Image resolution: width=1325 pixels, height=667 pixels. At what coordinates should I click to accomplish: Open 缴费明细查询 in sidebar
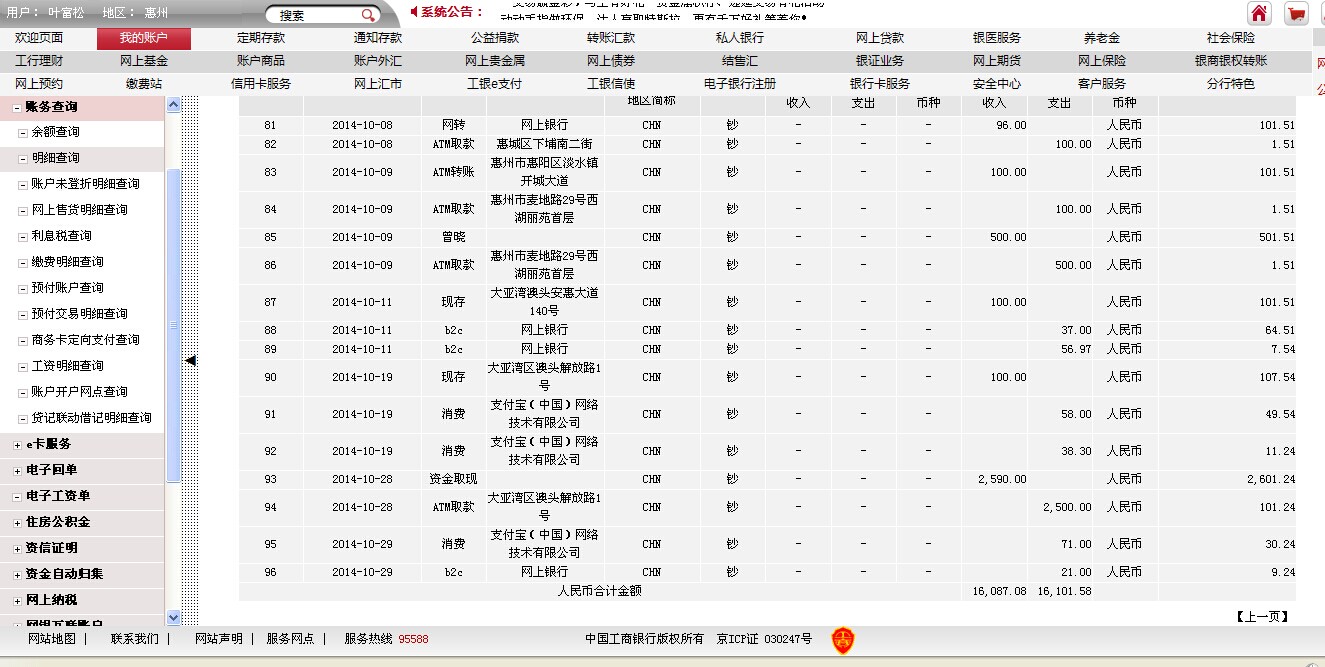67,262
